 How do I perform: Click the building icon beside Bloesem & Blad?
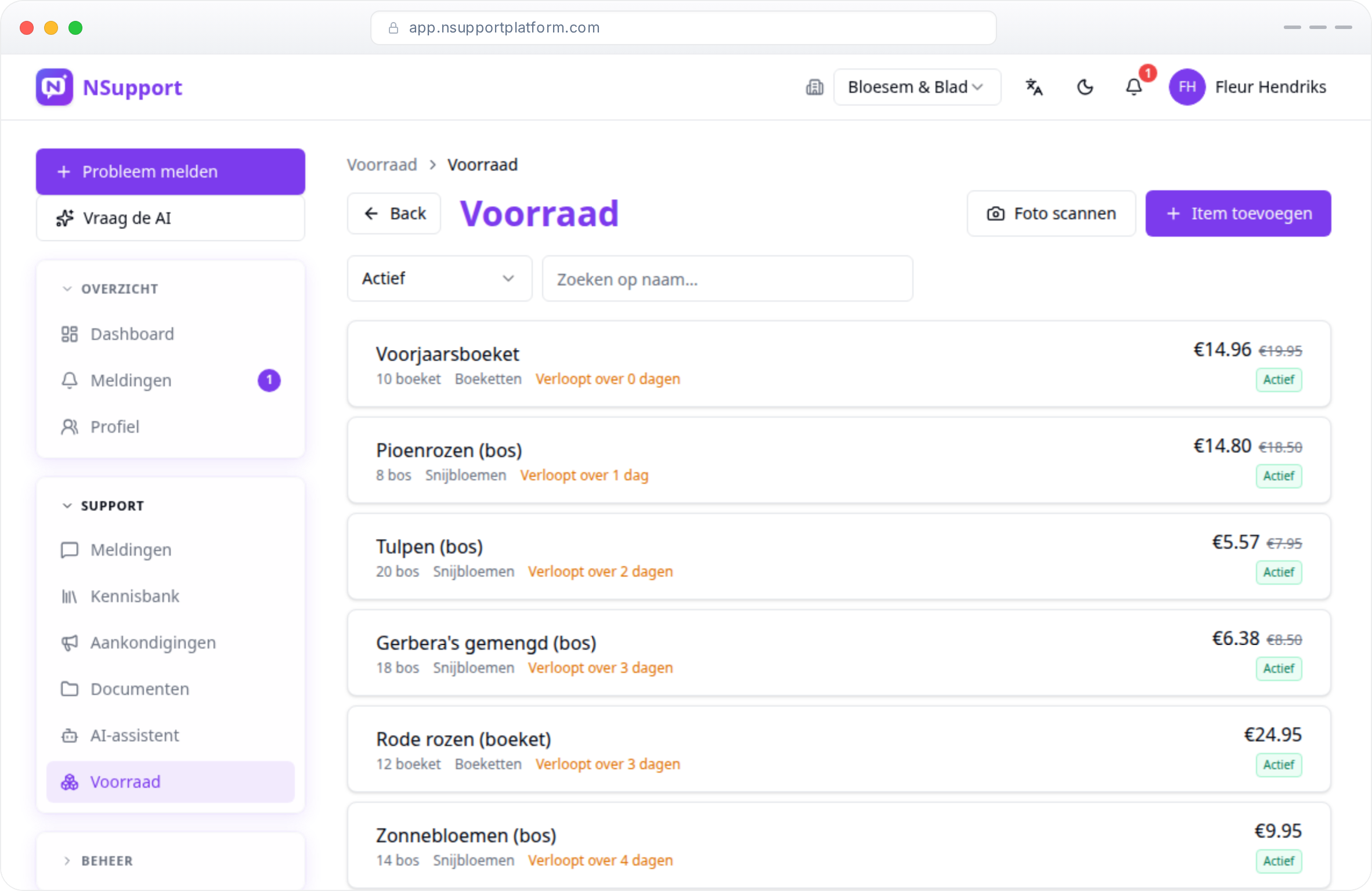(x=815, y=87)
